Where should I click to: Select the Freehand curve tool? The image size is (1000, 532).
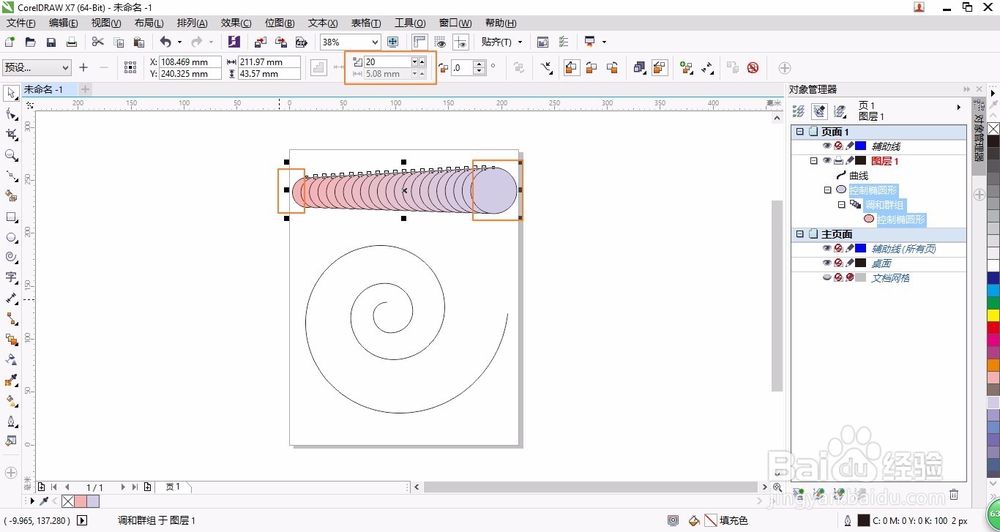point(11,175)
